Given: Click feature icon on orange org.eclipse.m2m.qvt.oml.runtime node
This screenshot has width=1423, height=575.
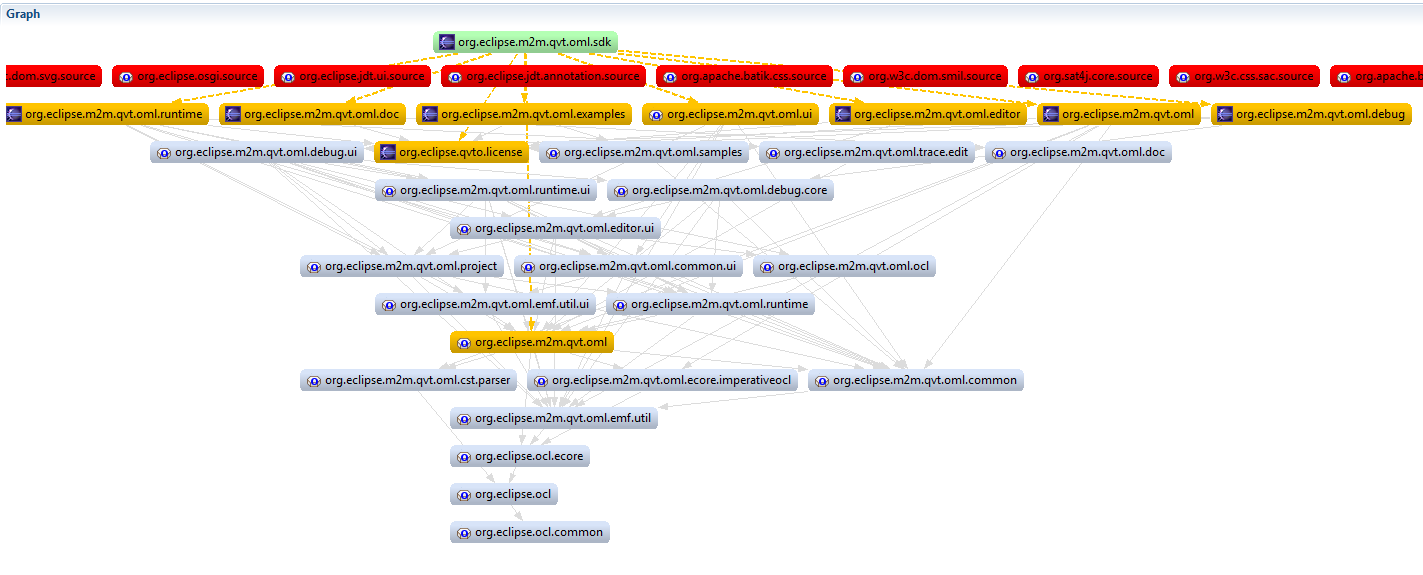Looking at the screenshot, I should [14, 114].
